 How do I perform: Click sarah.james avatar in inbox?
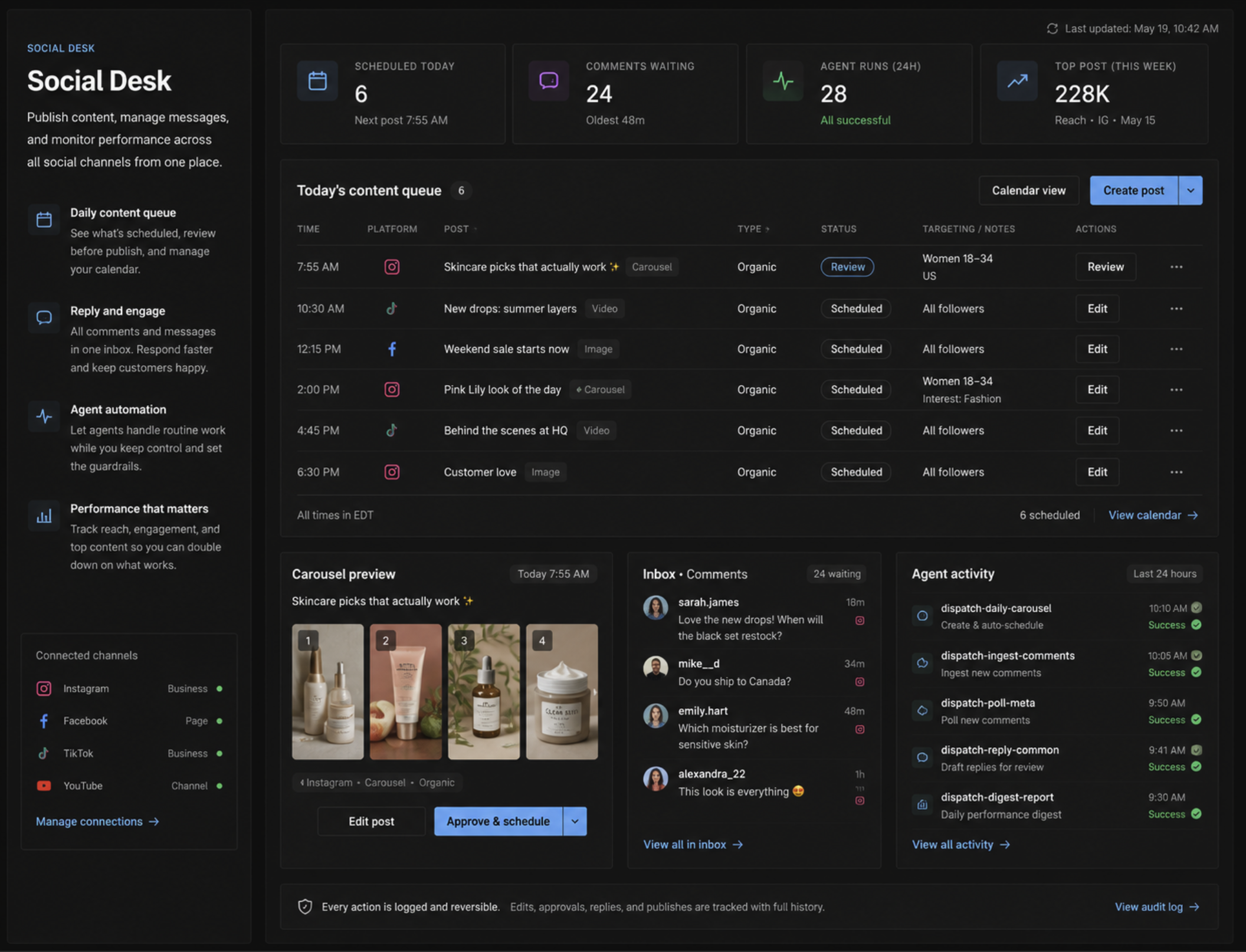click(655, 608)
